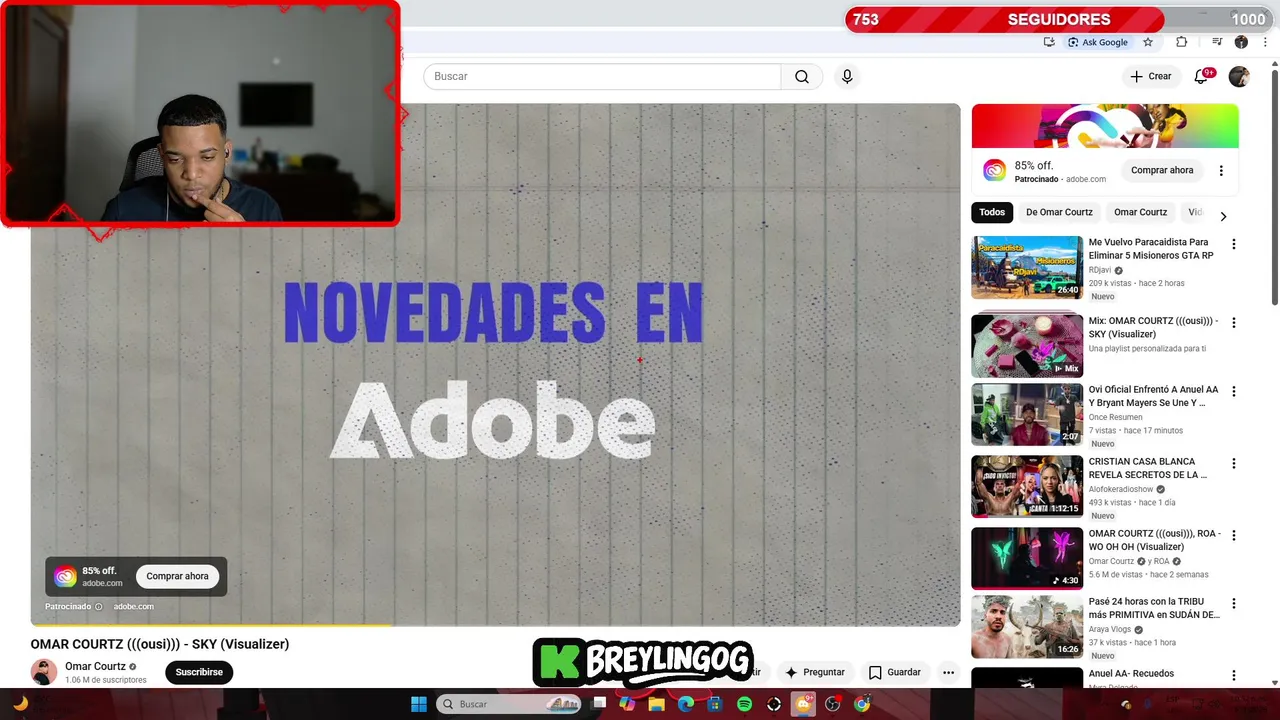This screenshot has width=1280, height=720.
Task: Click Comprar ahora on video ad overlay
Action: 177,577
